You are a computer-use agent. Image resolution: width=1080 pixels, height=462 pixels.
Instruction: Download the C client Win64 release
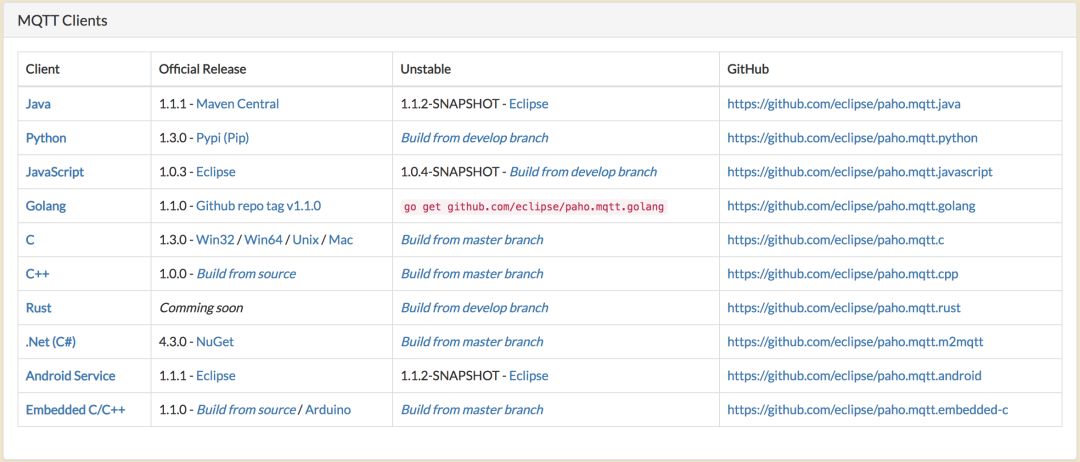tap(264, 240)
